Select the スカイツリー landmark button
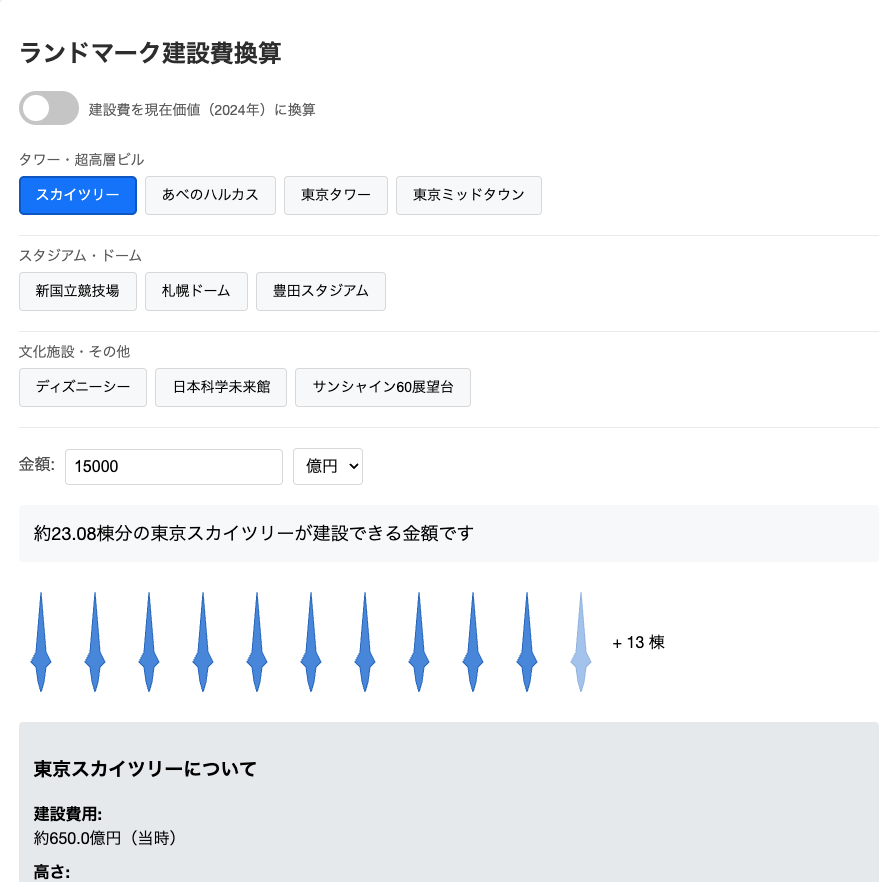 pyautogui.click(x=78, y=196)
